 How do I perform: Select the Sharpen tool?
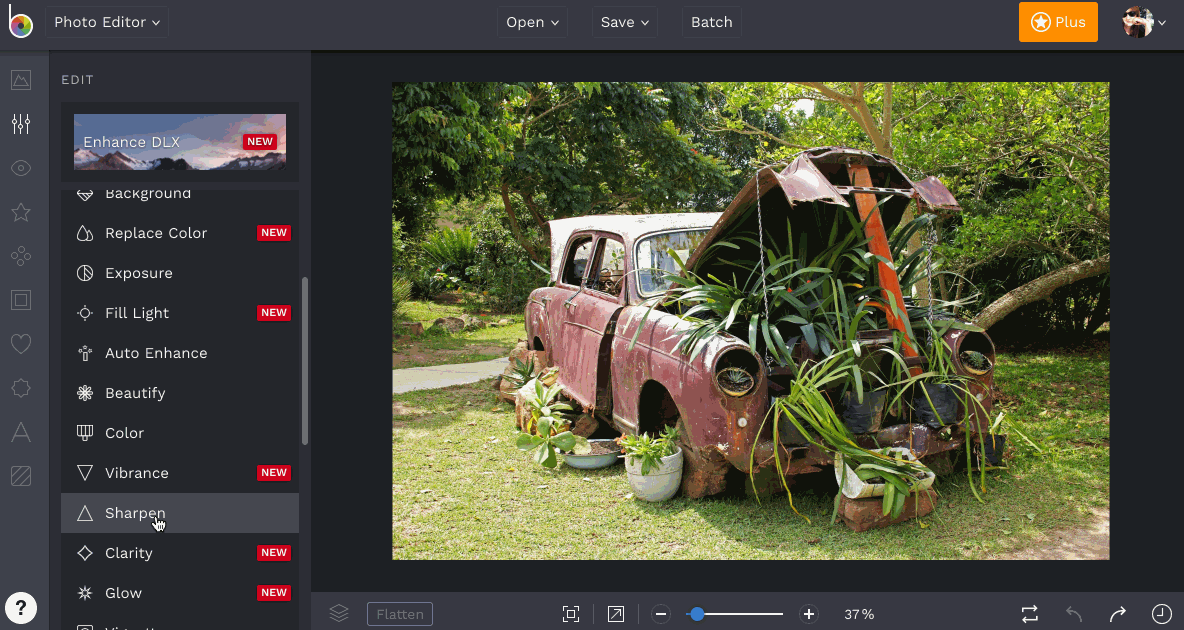pos(180,513)
